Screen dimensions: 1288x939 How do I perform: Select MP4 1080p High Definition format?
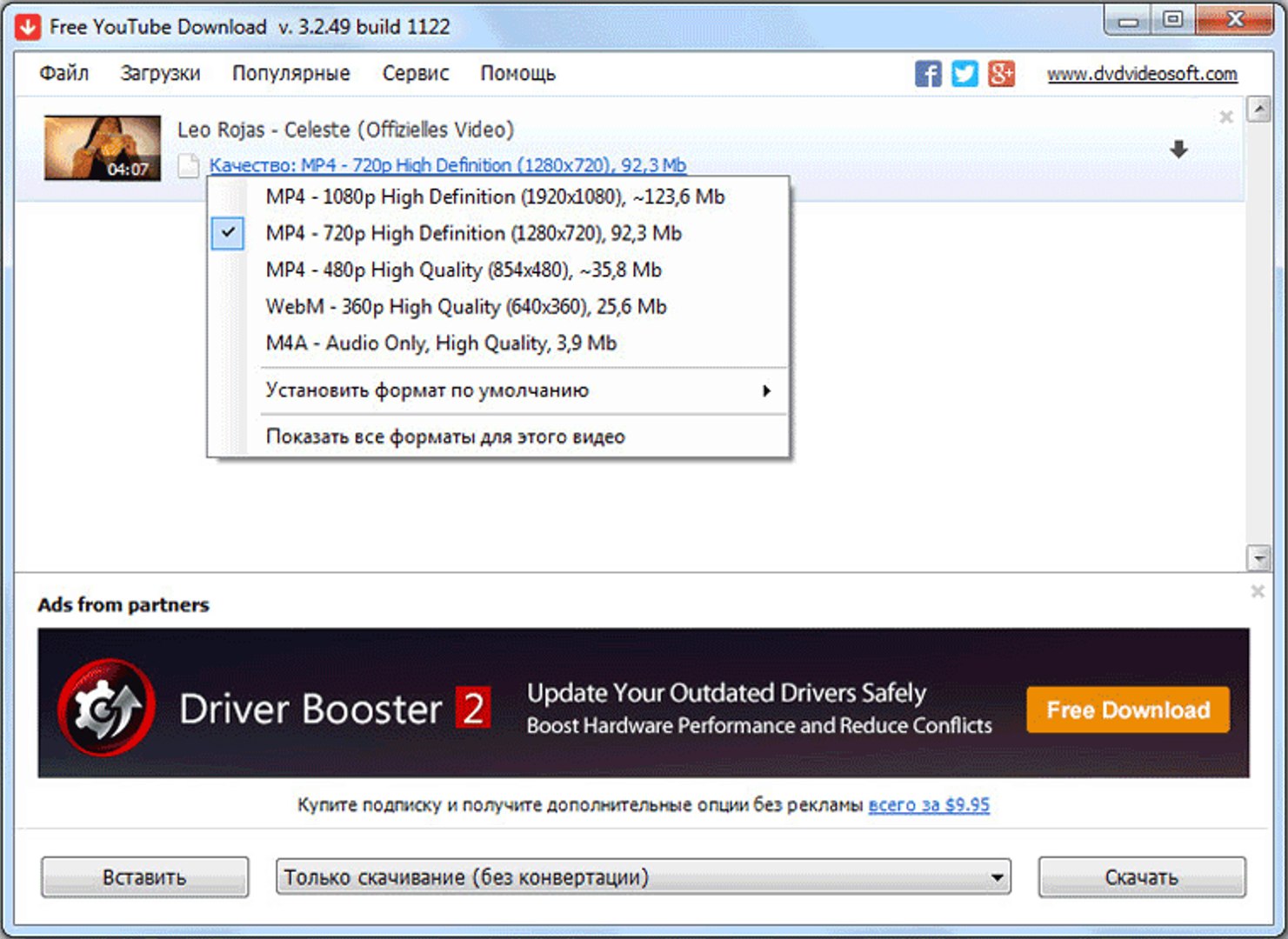coord(498,196)
